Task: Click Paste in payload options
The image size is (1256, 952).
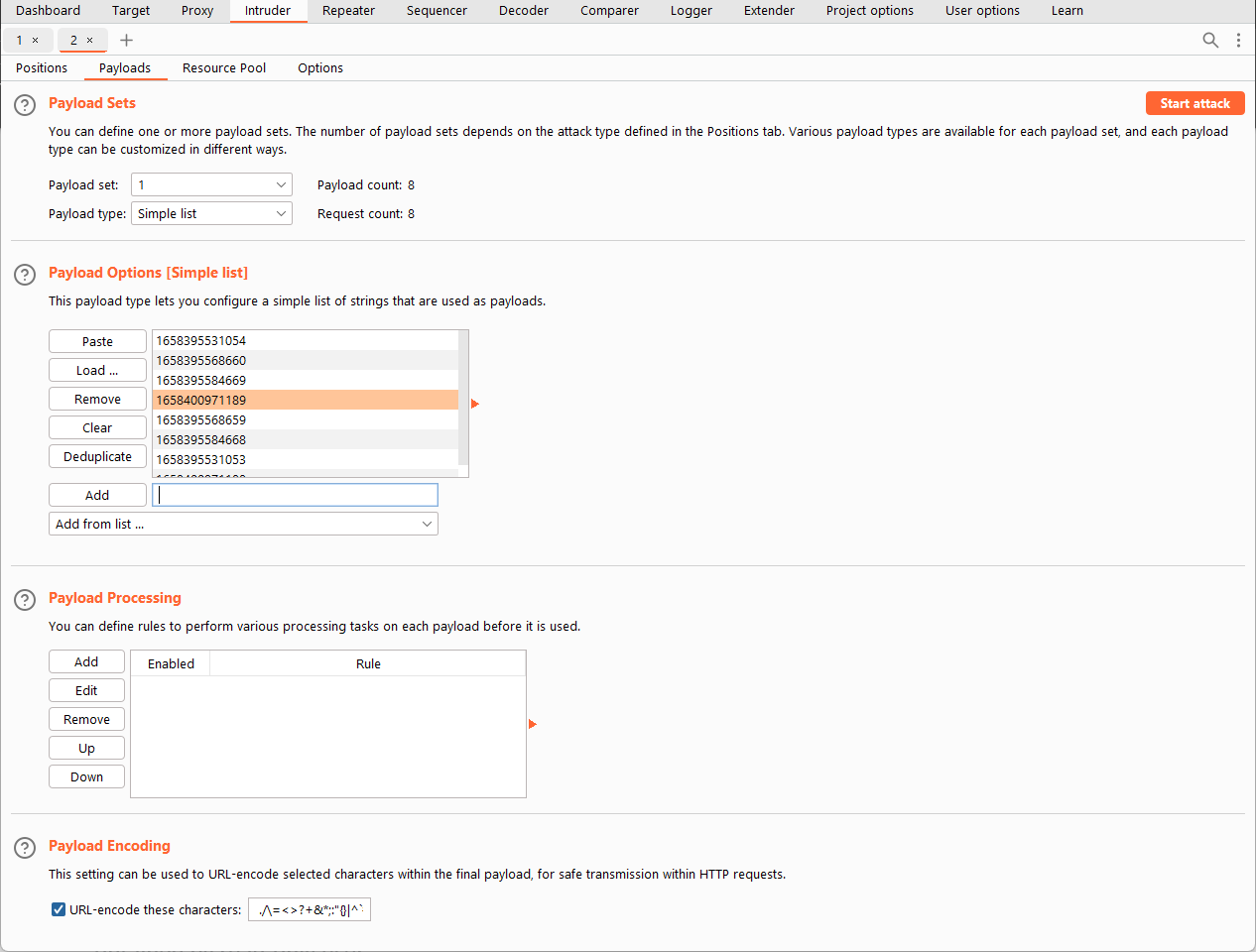Action: click(97, 341)
